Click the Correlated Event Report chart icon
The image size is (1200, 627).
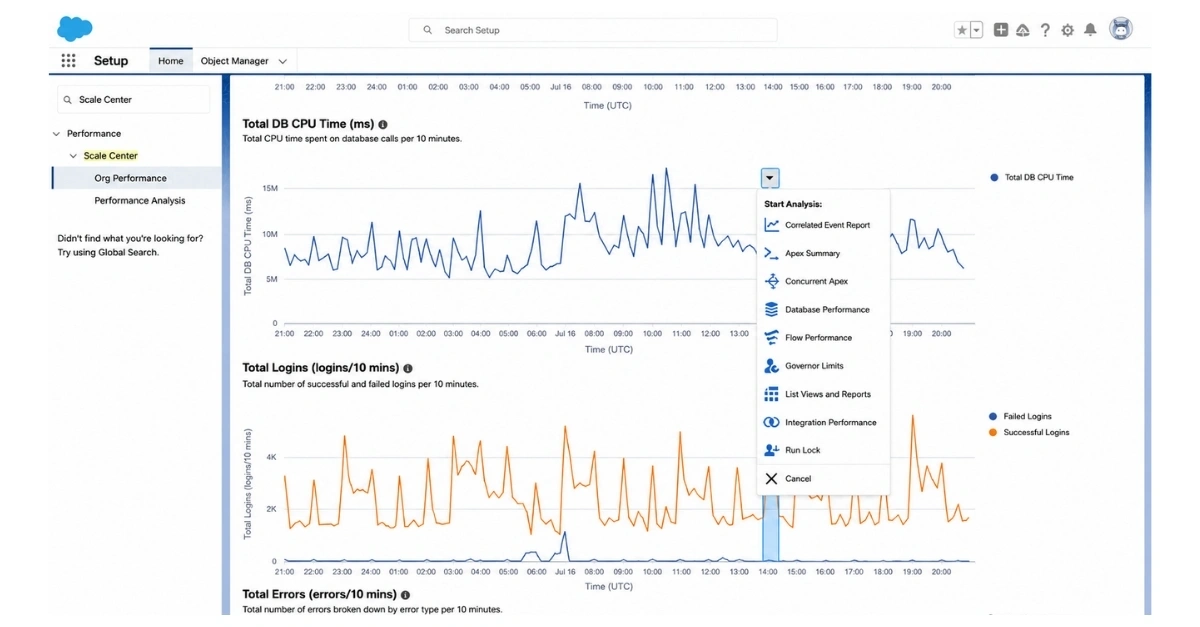pyautogui.click(x=771, y=225)
